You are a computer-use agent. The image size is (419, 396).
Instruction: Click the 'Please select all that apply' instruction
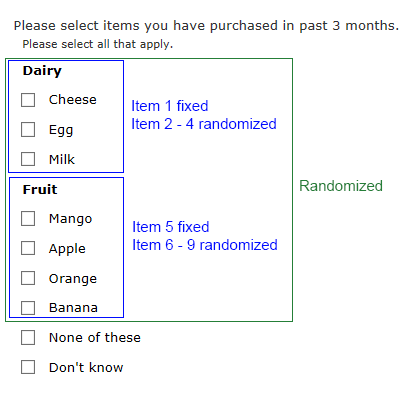98,44
